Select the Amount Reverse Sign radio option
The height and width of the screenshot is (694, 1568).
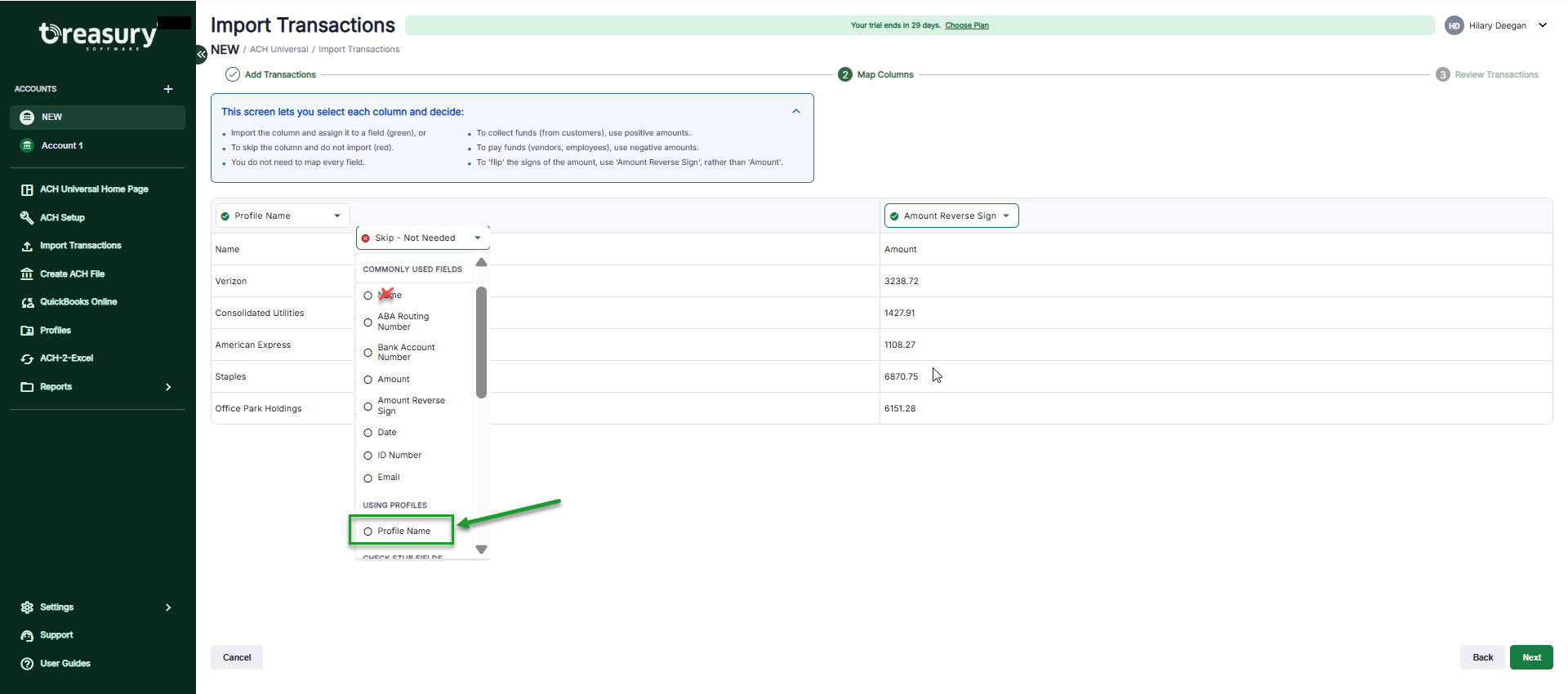tap(368, 407)
